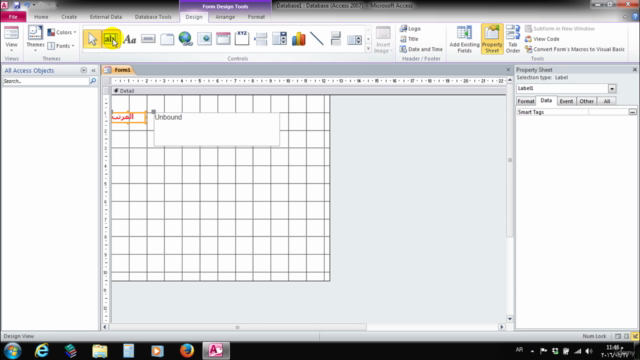The image size is (640, 360).
Task: Choose the Insert Hyperlink globe control
Action: (x=185, y=39)
